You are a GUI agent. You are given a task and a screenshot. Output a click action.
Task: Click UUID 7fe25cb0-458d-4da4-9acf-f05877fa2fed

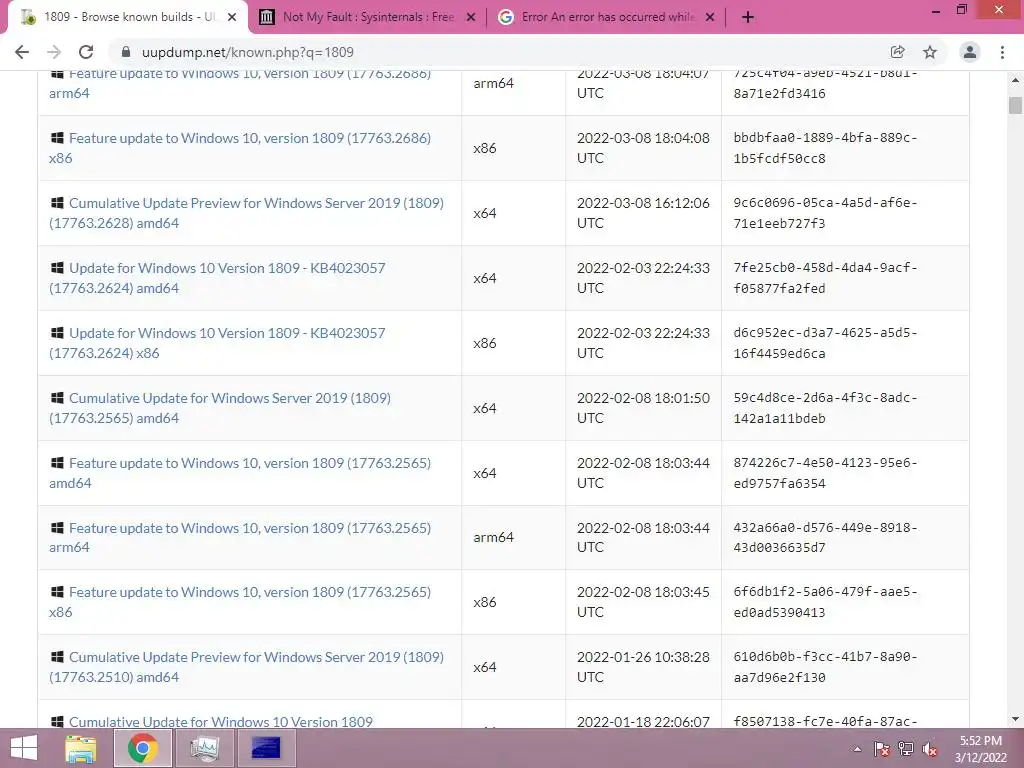(825, 278)
